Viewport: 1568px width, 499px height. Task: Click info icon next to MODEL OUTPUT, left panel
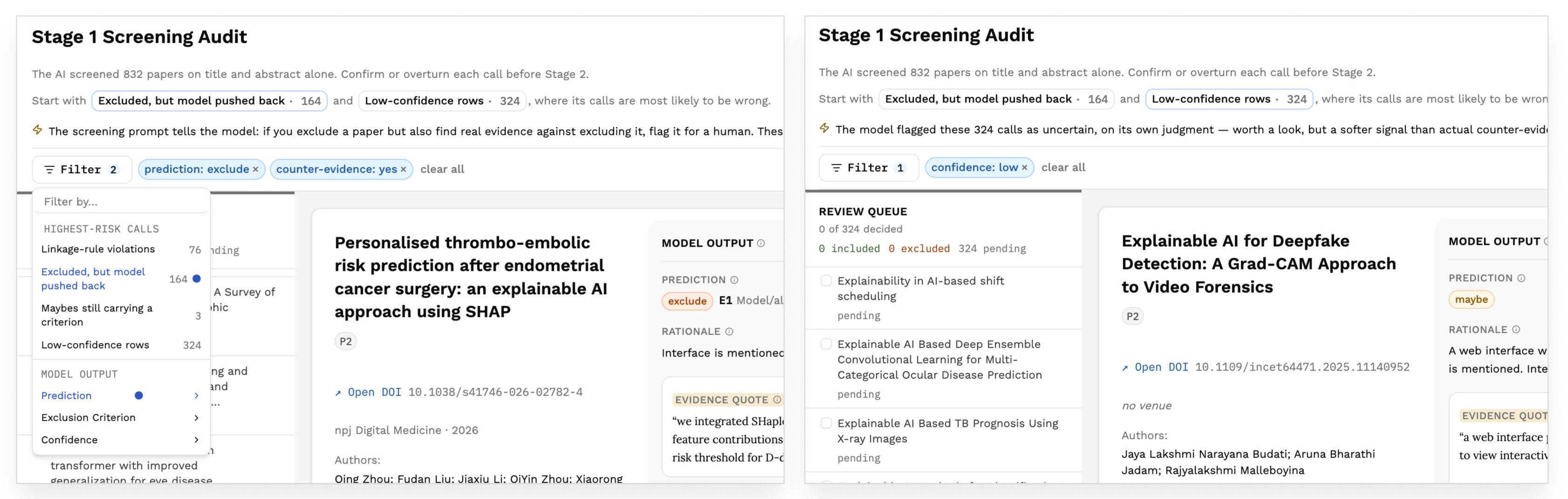click(x=761, y=243)
